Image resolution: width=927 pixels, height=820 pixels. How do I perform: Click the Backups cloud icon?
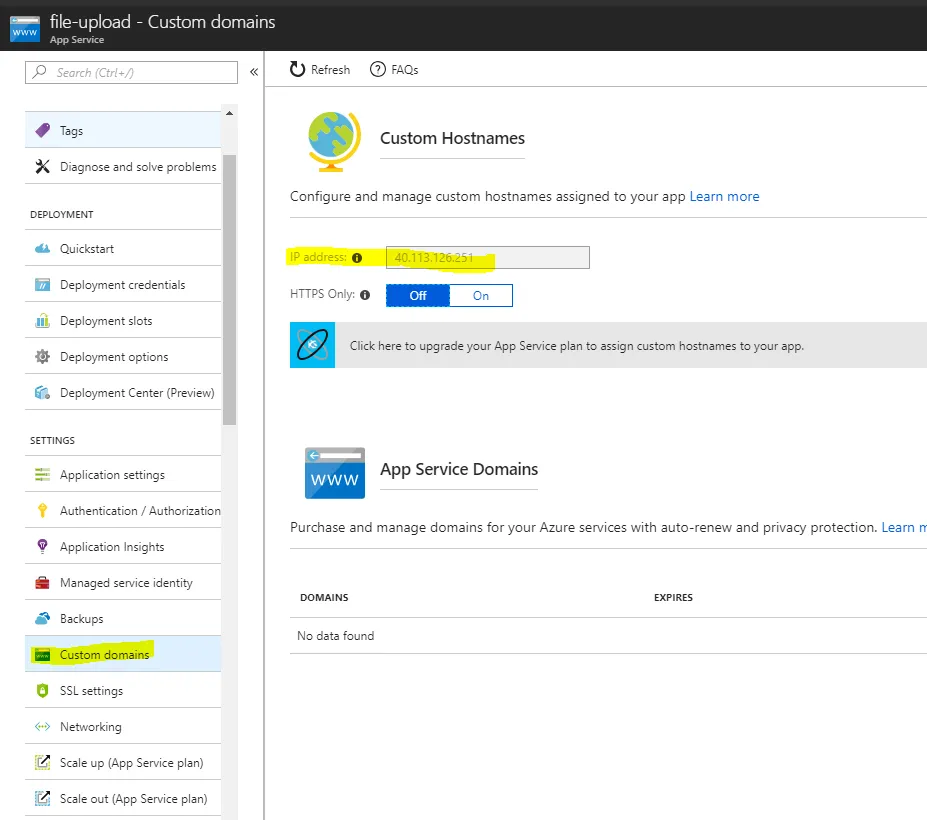tap(43, 619)
